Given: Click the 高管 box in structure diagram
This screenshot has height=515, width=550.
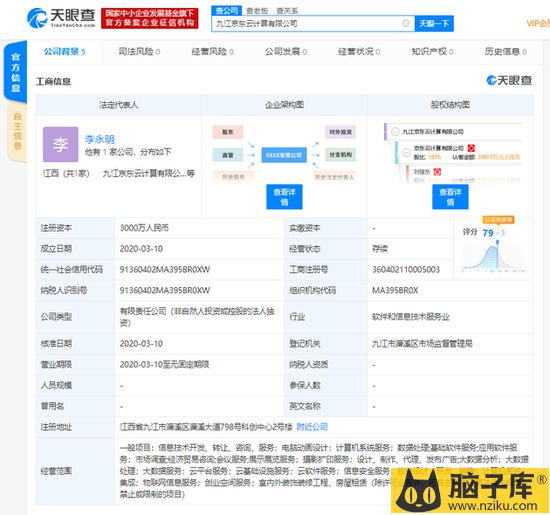Looking at the screenshot, I should (228, 155).
